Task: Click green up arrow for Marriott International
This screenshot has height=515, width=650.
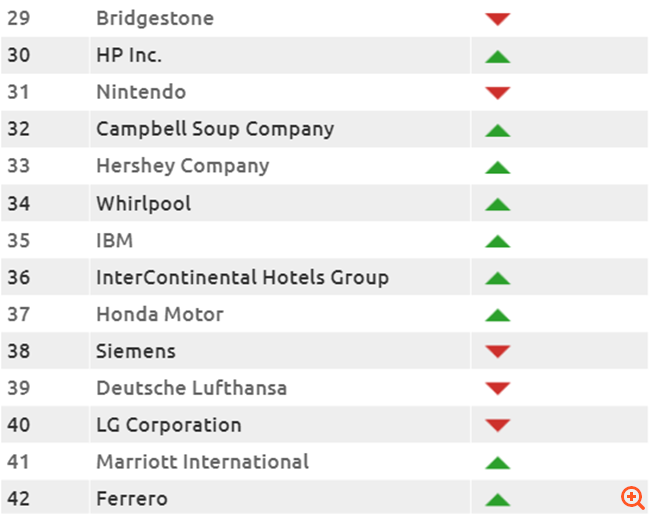Action: [497, 463]
